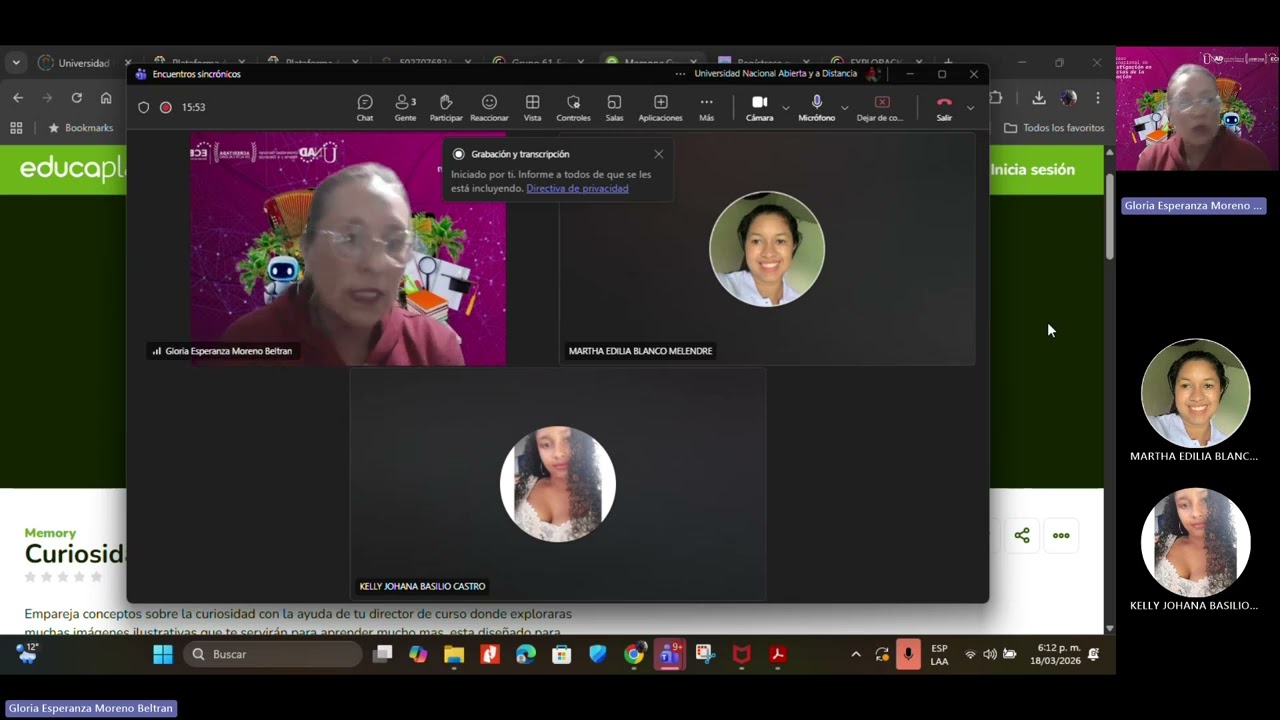
Task: Open the Teams title bar ellipsis menu
Action: coord(680,74)
